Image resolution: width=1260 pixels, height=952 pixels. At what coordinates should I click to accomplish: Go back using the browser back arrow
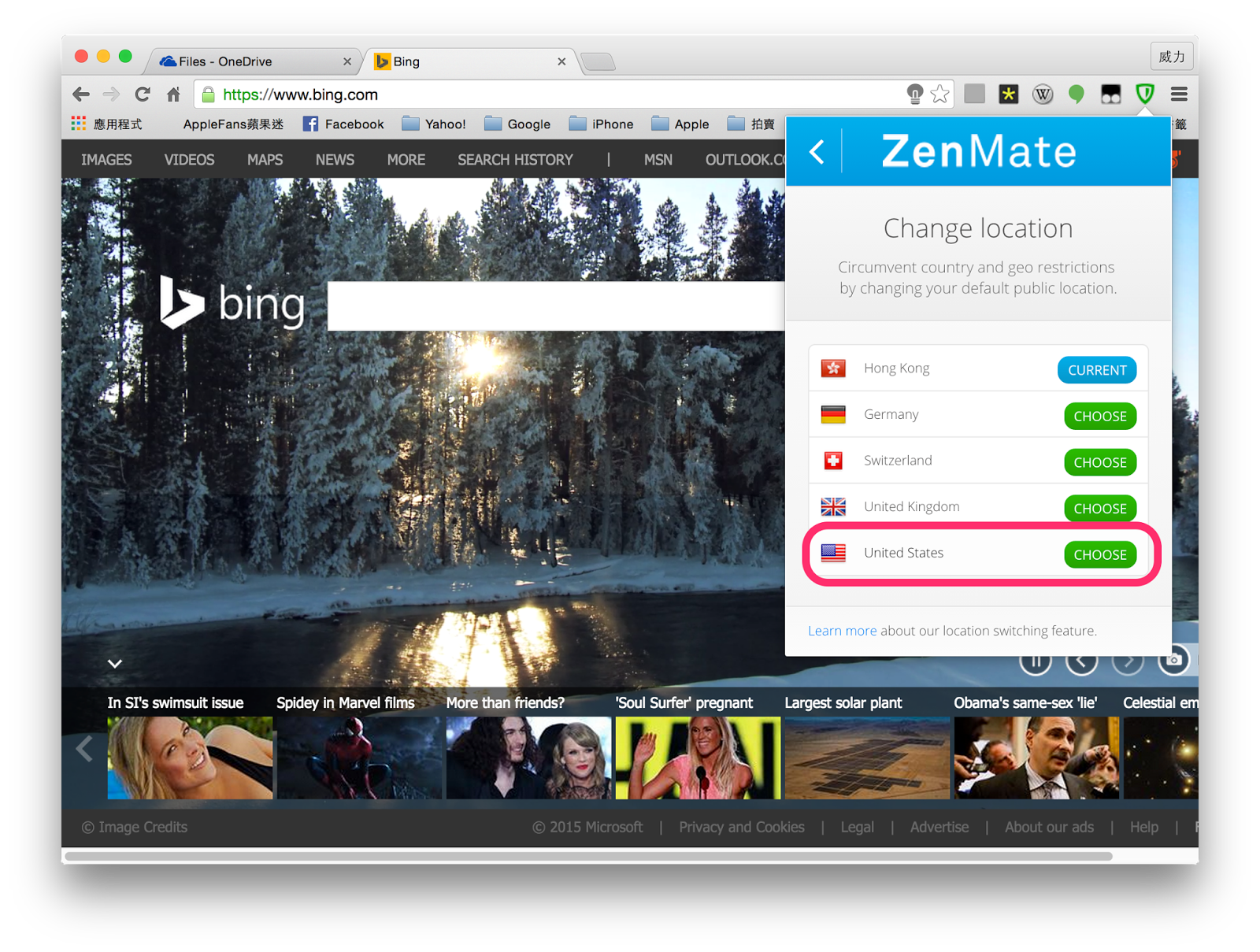tap(81, 94)
